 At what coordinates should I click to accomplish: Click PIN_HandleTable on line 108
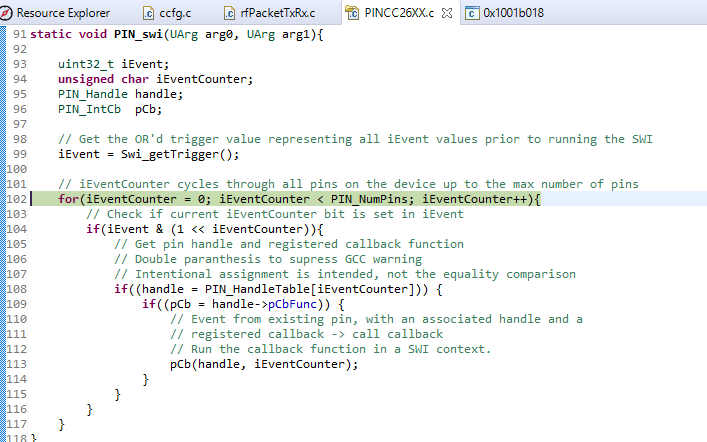257,289
